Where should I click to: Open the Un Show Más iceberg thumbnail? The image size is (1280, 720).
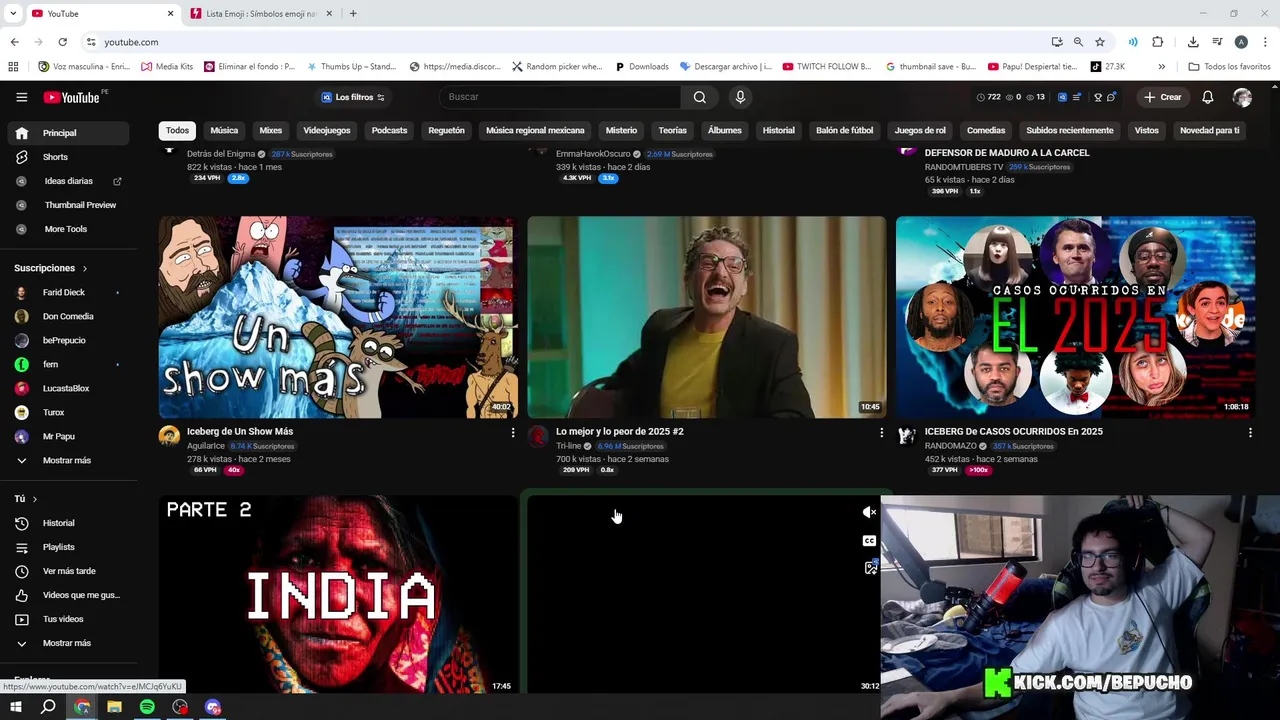point(337,317)
